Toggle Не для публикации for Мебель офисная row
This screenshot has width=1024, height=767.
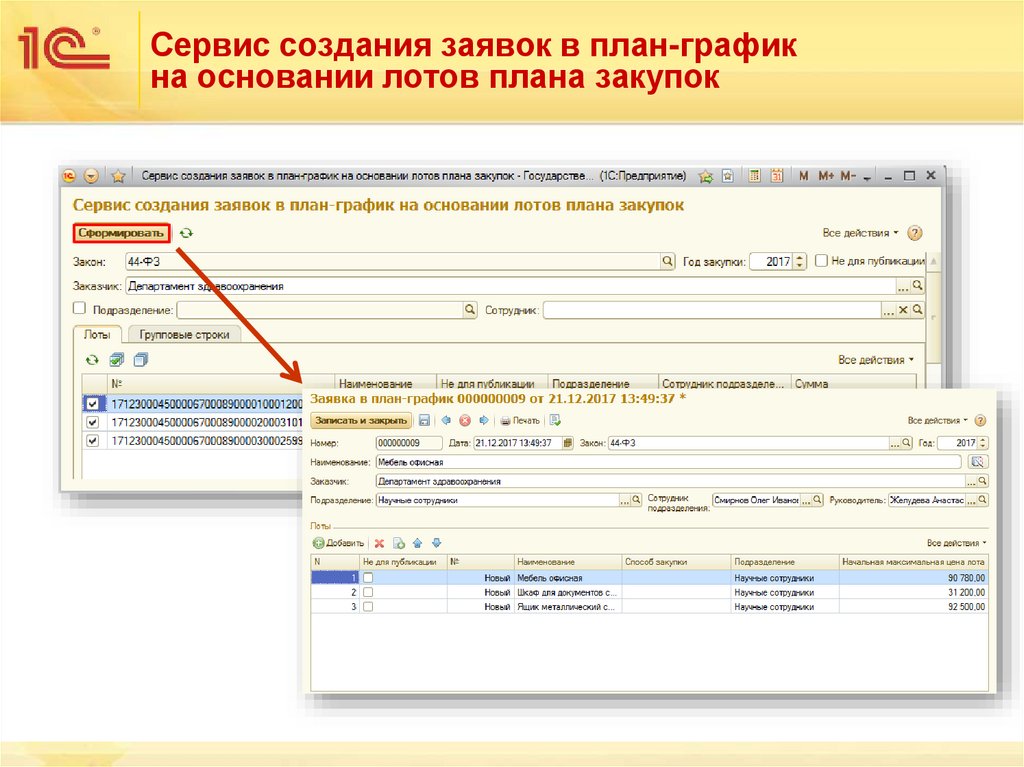tap(368, 578)
